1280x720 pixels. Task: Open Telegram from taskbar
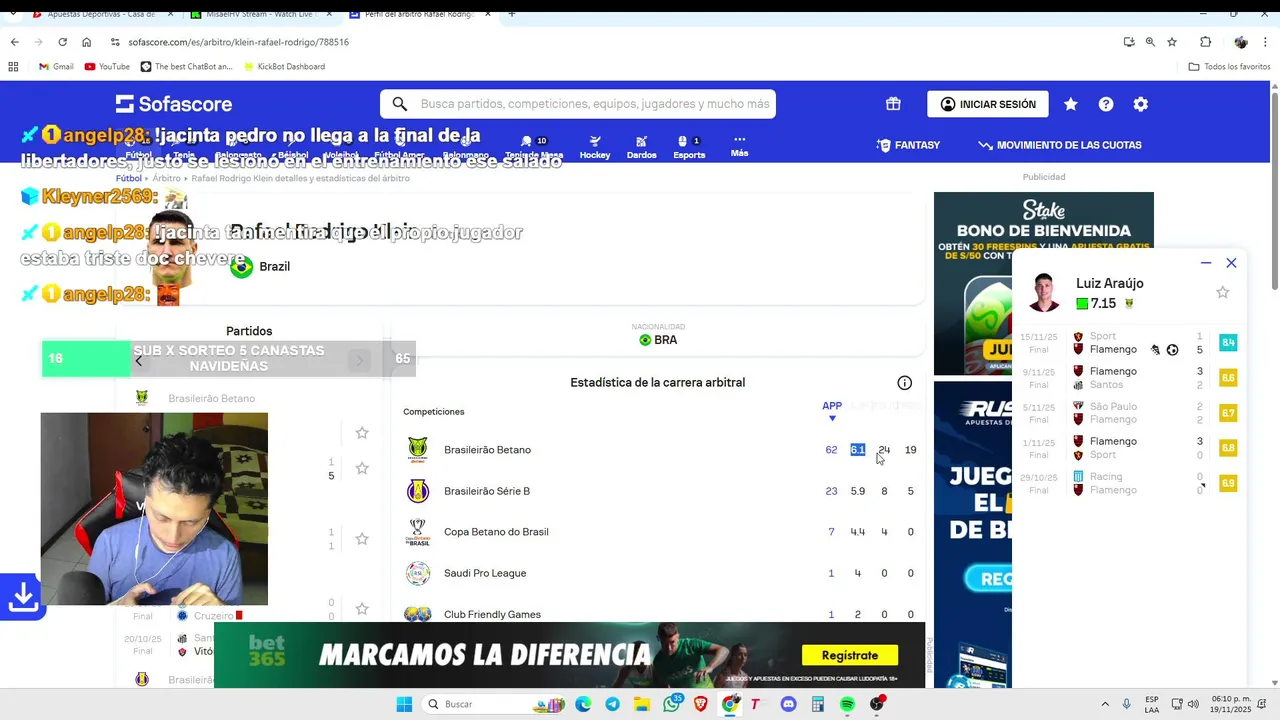click(612, 704)
